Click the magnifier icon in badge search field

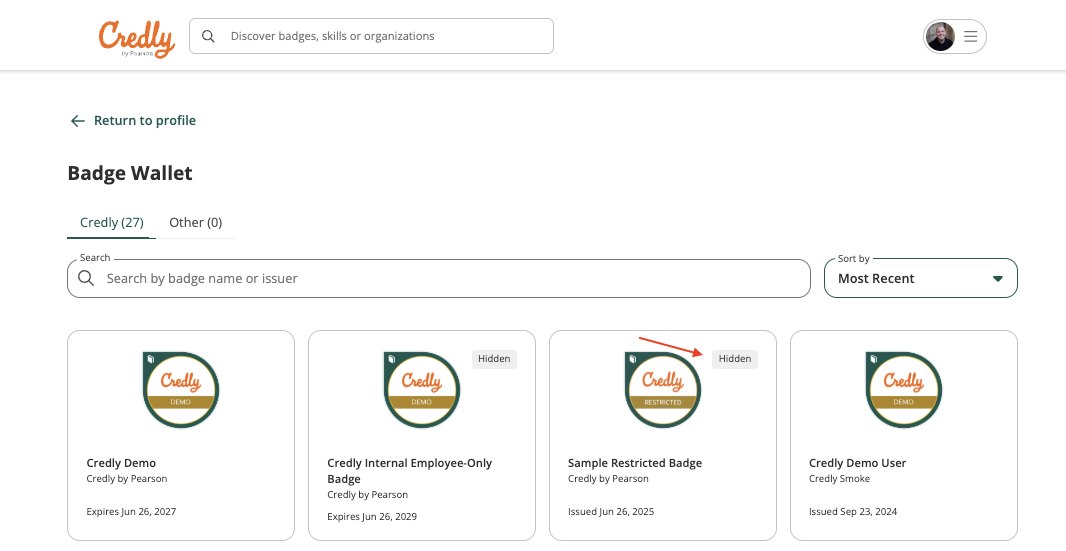coord(86,278)
